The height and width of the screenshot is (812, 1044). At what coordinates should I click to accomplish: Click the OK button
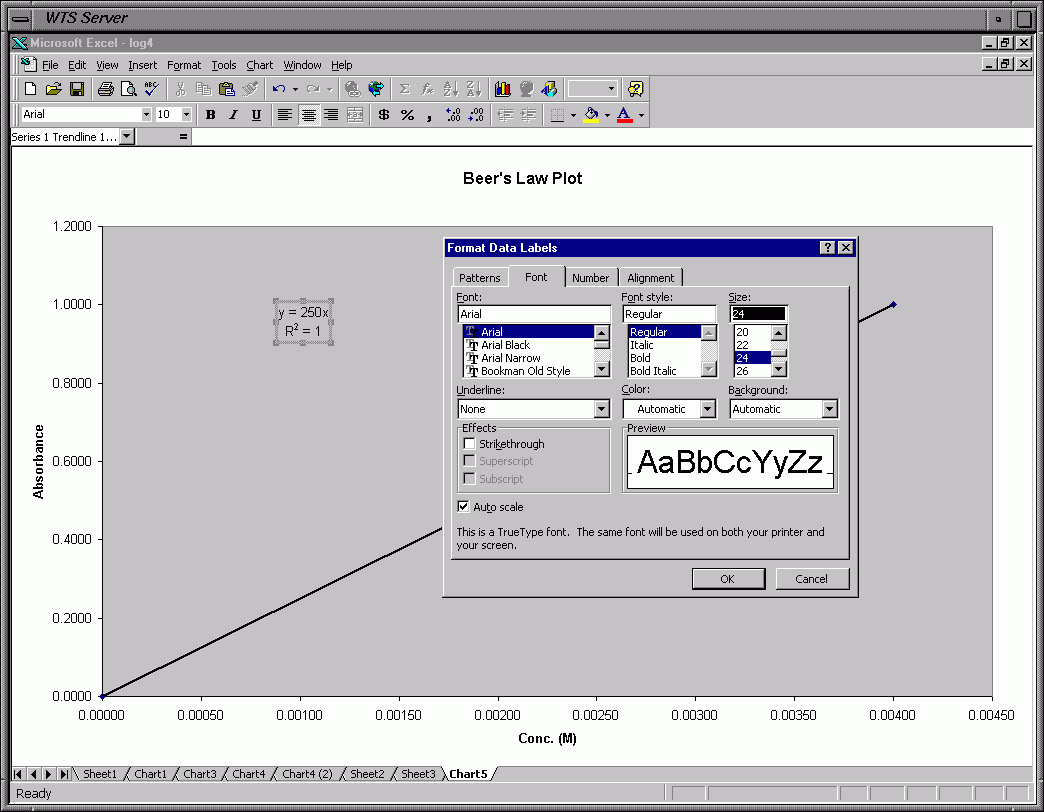click(x=727, y=579)
